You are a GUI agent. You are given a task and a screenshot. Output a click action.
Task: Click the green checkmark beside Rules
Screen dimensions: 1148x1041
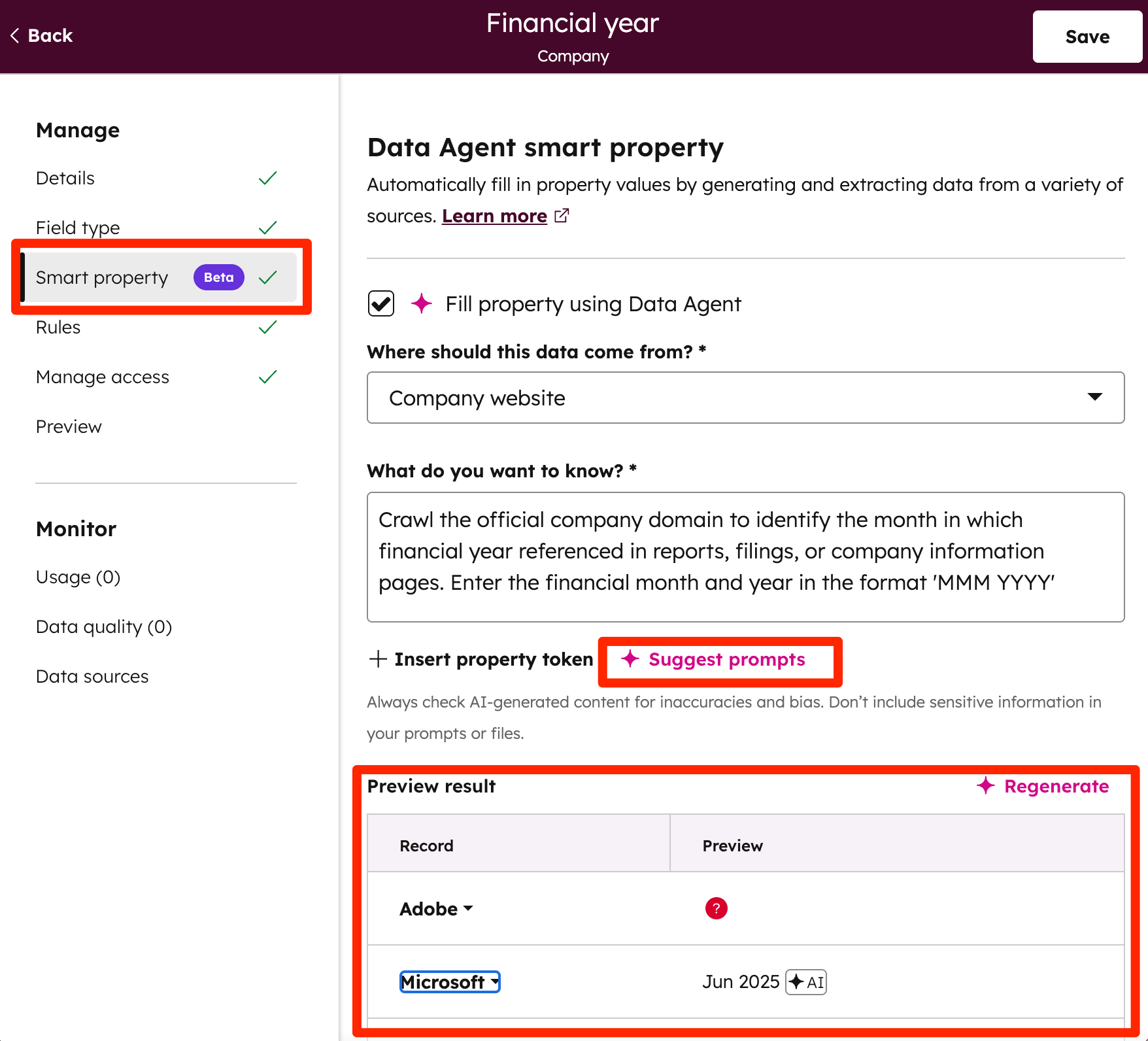(267, 327)
